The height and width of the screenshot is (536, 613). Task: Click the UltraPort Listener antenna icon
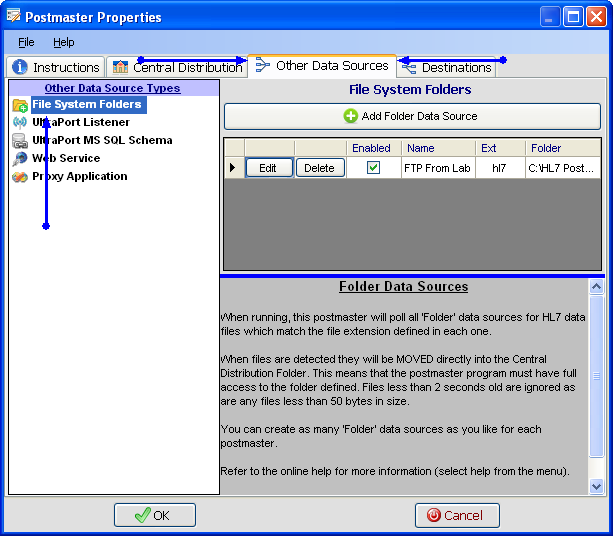(x=20, y=123)
